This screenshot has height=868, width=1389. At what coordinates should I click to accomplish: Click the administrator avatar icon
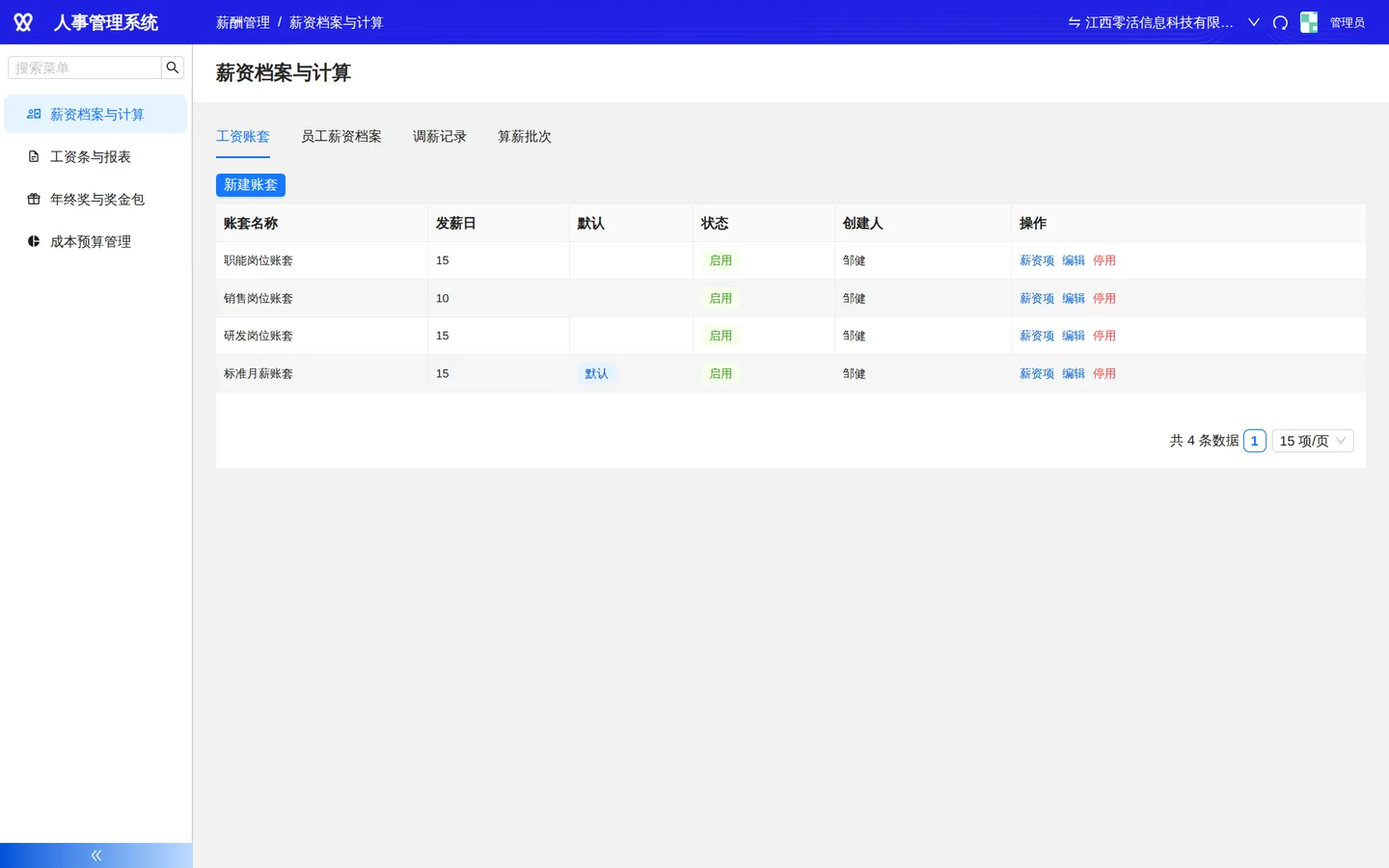tap(1309, 22)
